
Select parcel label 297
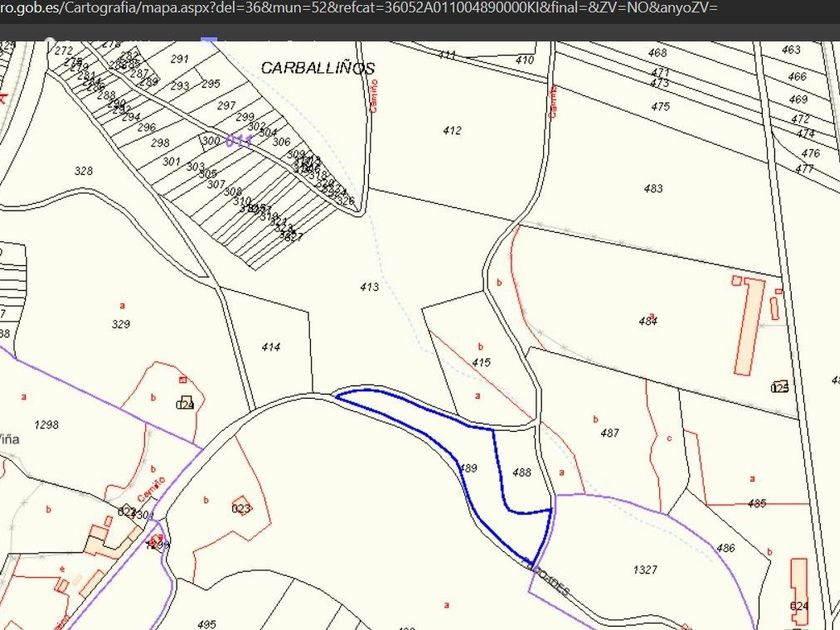click(227, 106)
